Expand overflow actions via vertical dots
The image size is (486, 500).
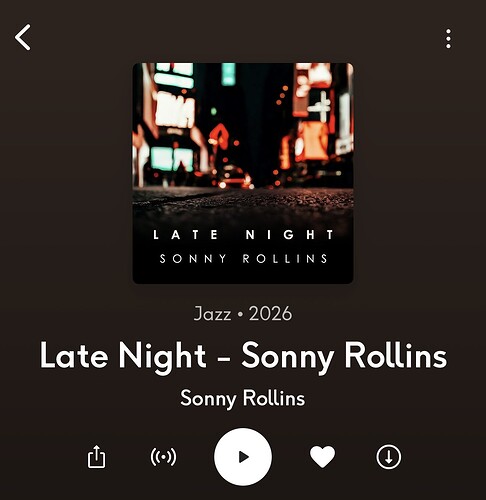coord(448,39)
